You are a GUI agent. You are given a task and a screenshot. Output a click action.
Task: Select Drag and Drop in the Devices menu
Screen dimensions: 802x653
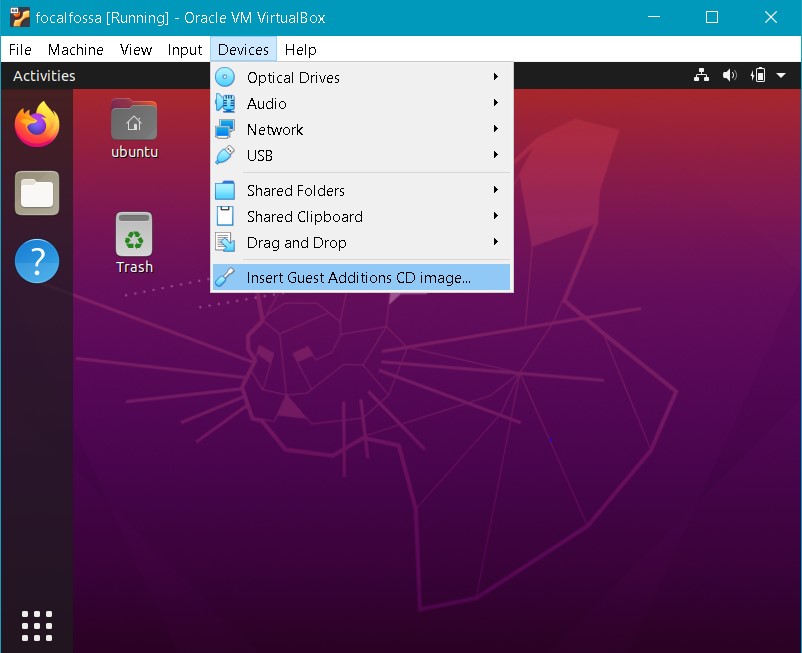point(297,243)
